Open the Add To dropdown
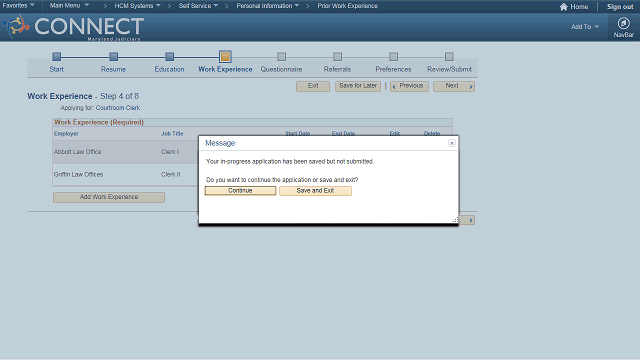 click(584, 27)
